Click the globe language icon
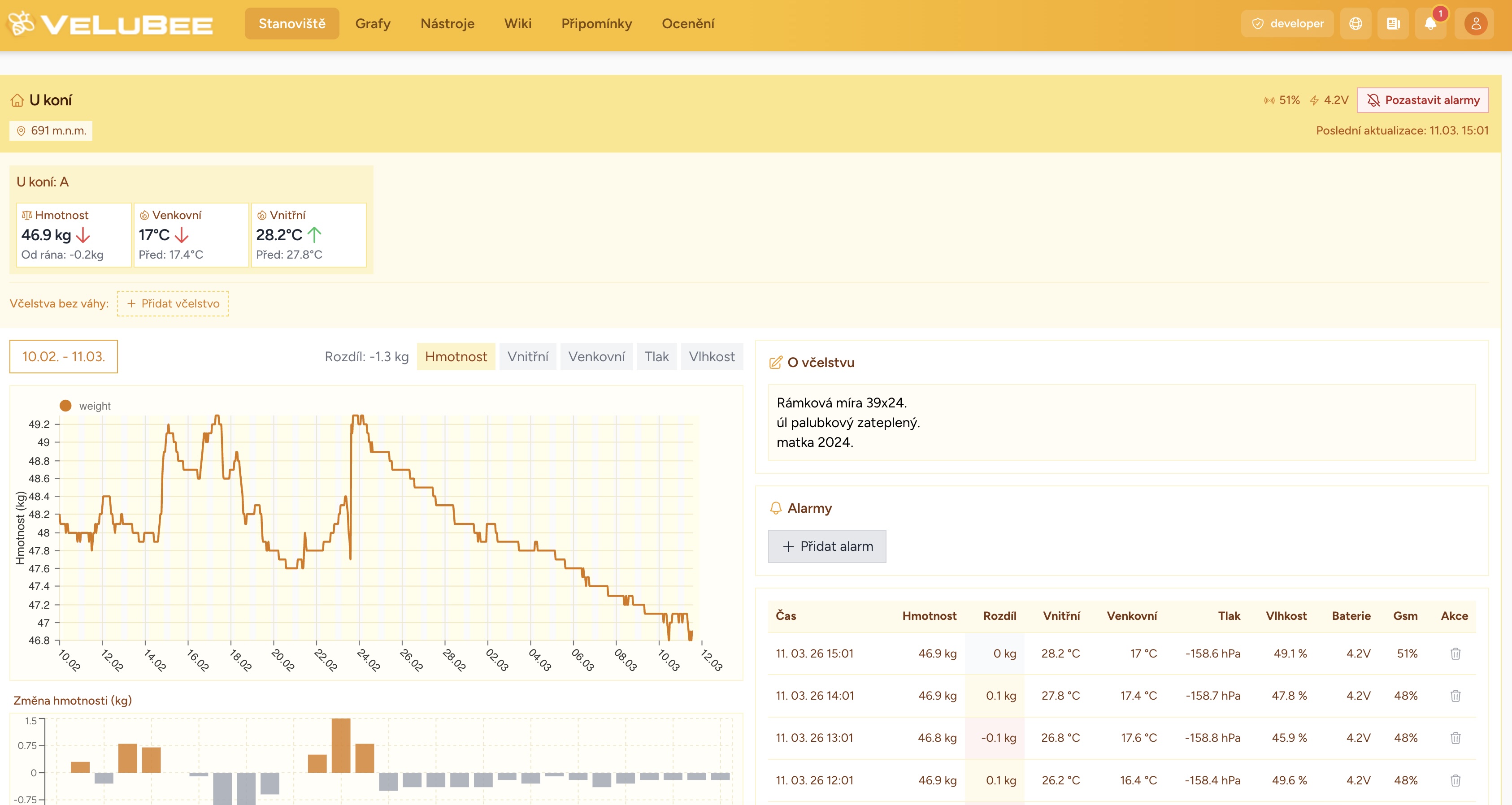The image size is (1512, 805). pos(1355,24)
